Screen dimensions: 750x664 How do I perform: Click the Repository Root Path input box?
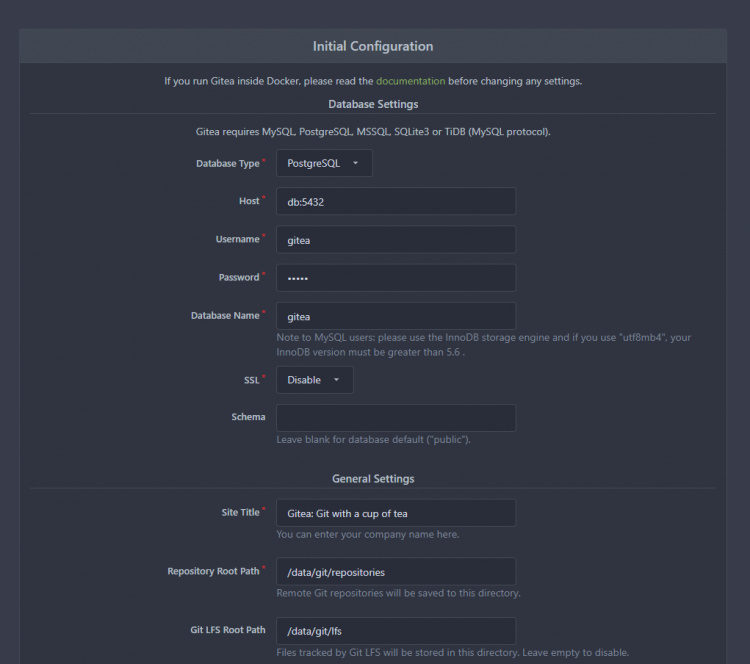tap(396, 572)
